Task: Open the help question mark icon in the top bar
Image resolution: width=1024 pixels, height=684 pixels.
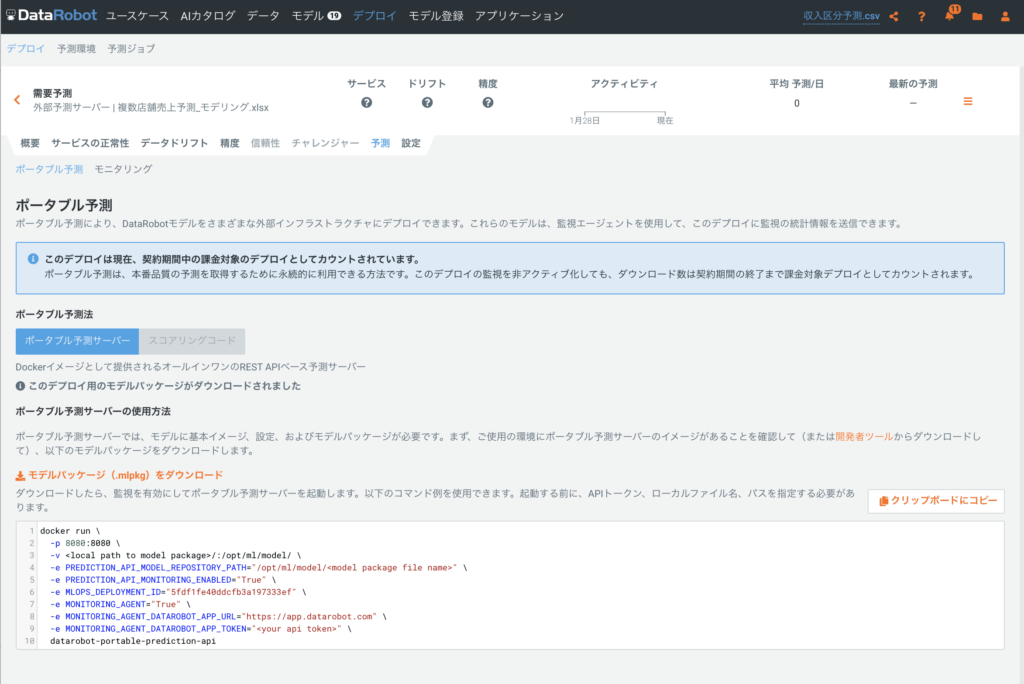Action: pyautogui.click(x=921, y=16)
